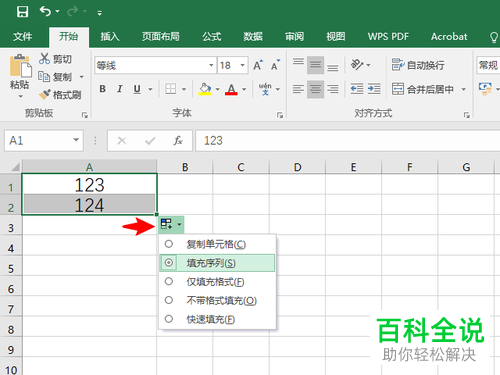This screenshot has height=375, width=500.
Task: Click the 合并后居中 merge and center button
Action: tap(423, 89)
